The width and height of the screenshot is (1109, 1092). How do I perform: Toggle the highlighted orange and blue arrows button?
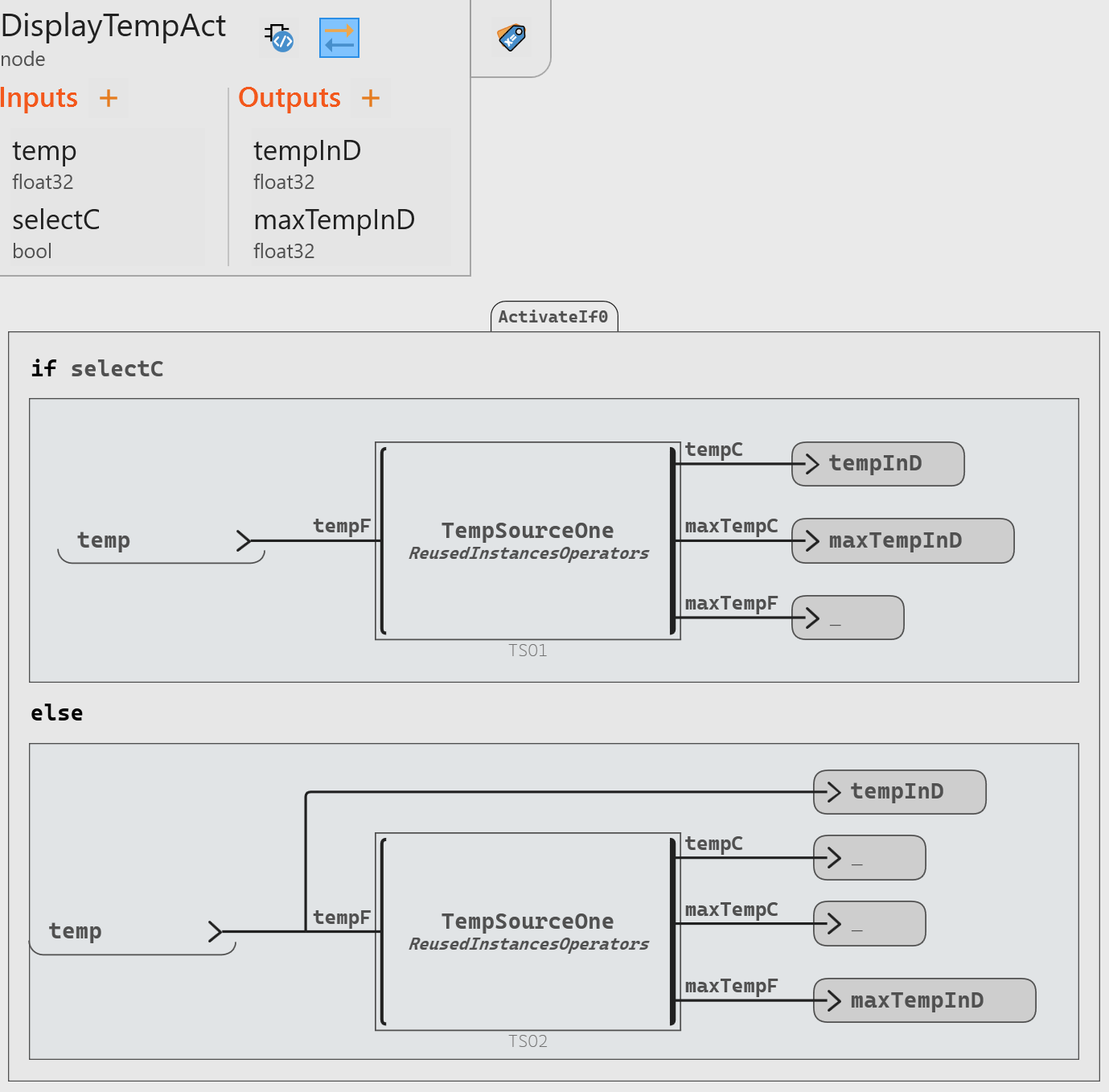[x=339, y=38]
